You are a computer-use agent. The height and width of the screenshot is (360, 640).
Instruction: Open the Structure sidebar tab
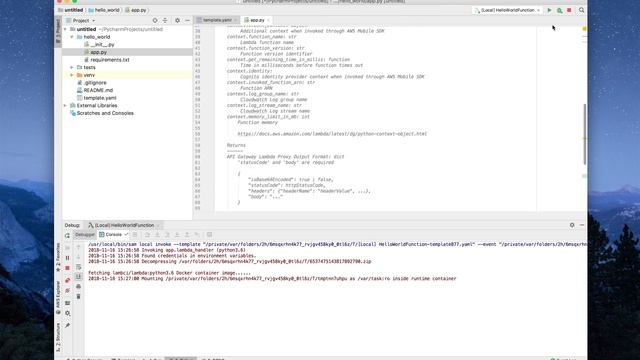point(58,337)
